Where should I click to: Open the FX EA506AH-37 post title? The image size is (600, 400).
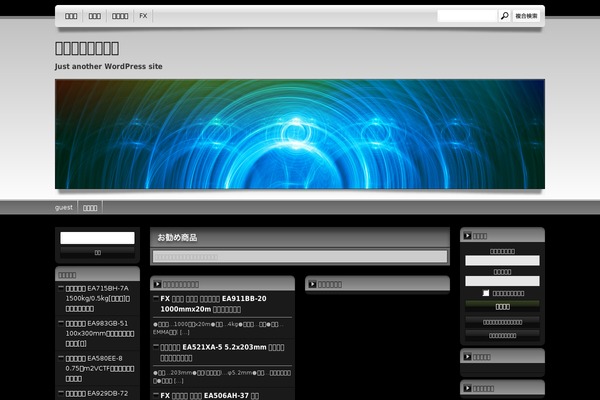[210, 395]
